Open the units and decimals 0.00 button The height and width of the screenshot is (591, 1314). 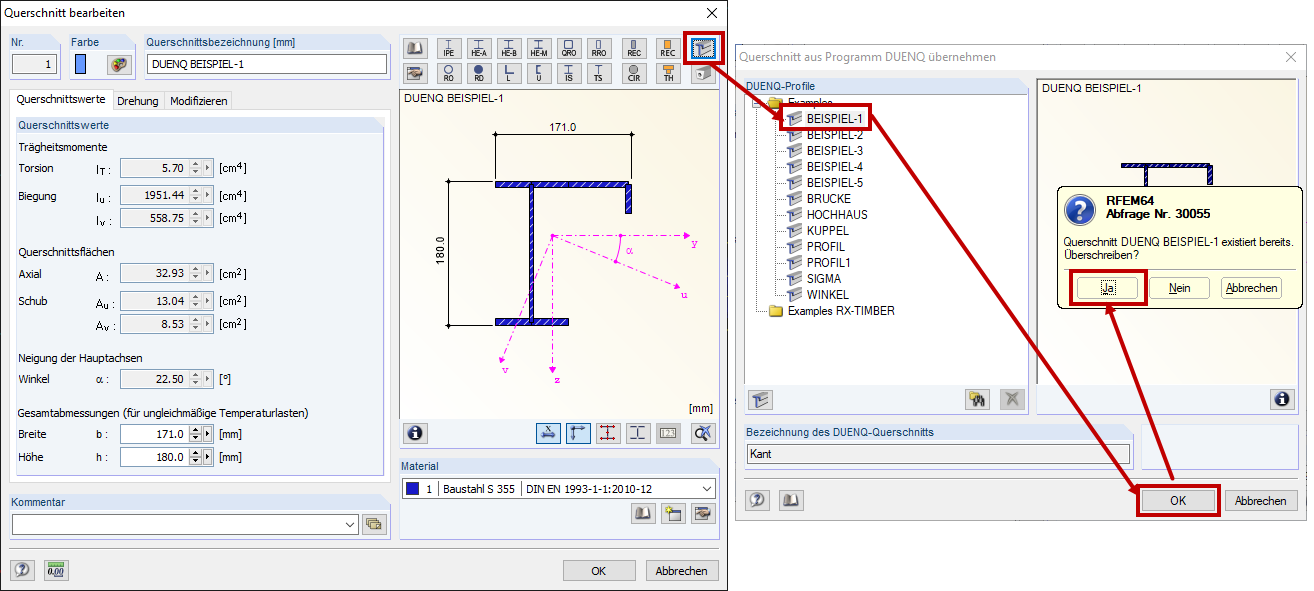(x=55, y=570)
